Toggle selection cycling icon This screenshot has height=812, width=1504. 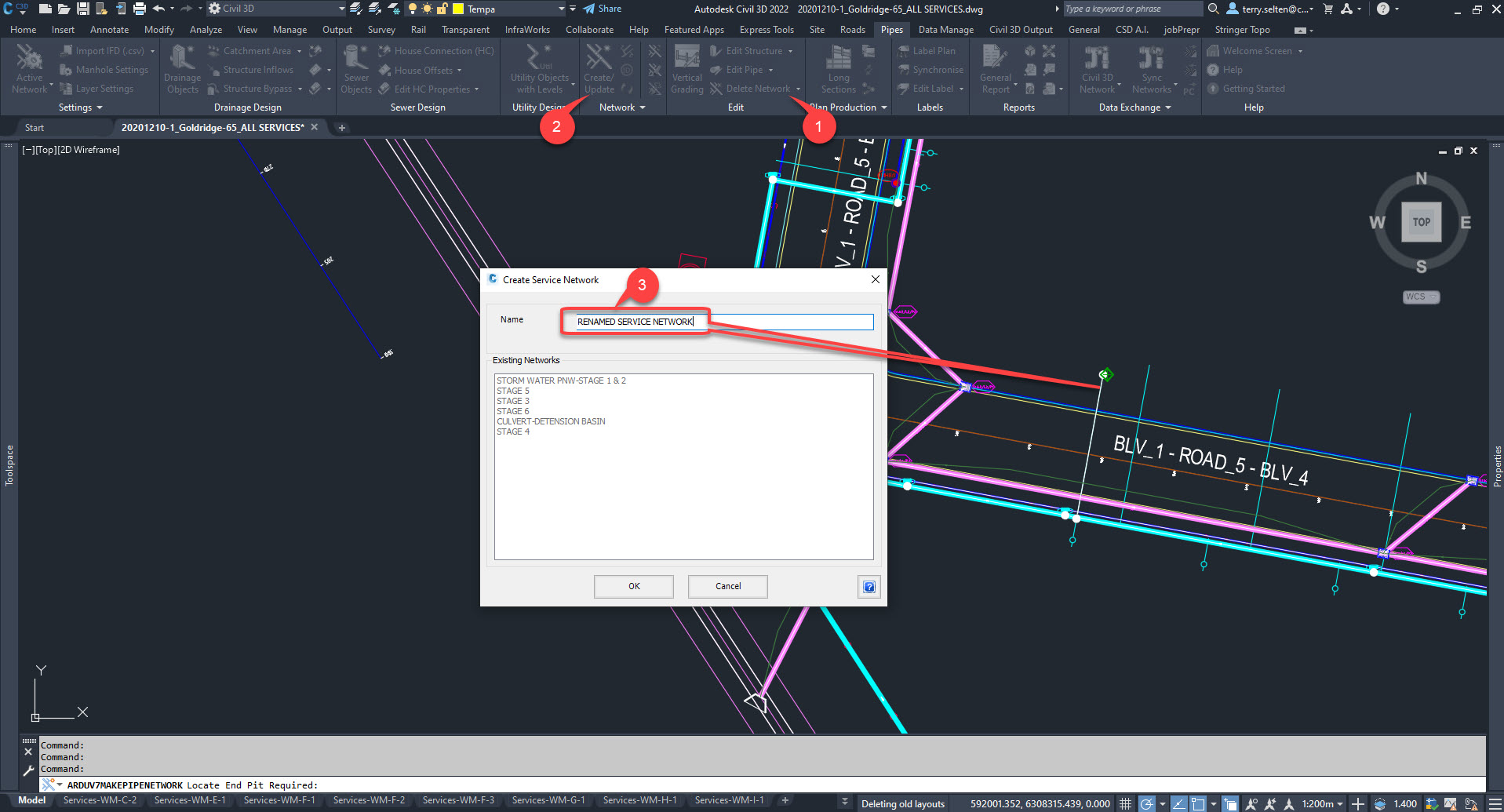pos(1230,803)
